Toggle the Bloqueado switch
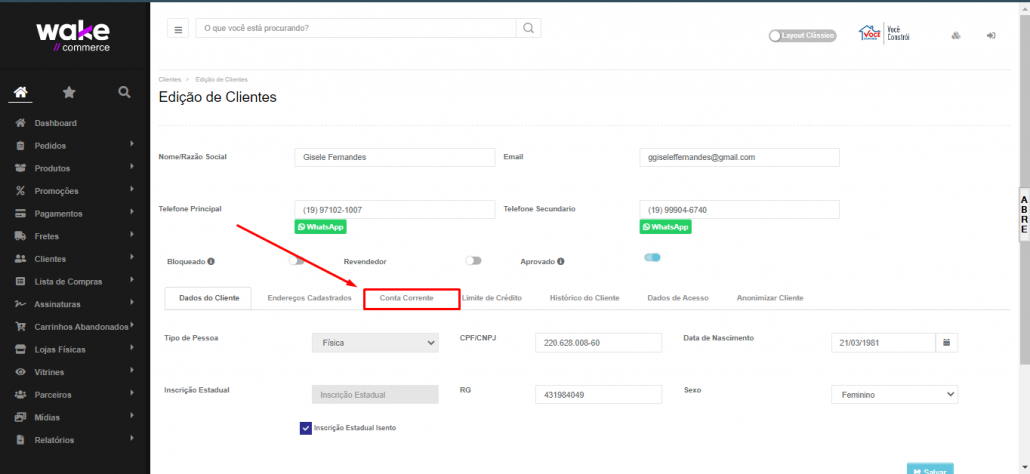Viewport: 1030px width, 474px height. coord(297,261)
